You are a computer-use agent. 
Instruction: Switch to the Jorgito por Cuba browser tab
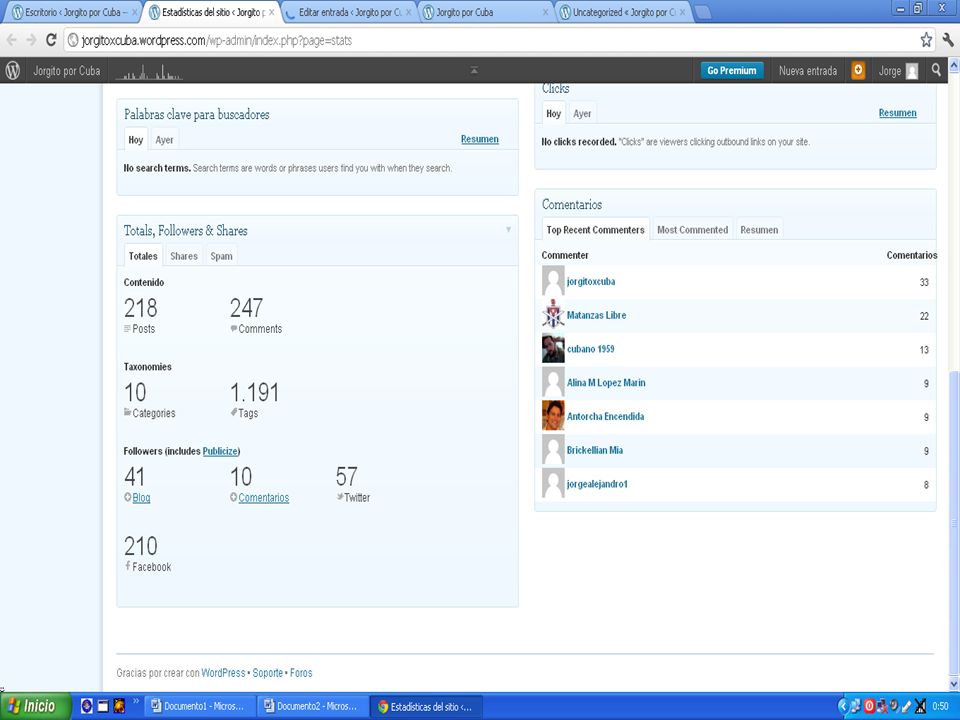tap(487, 12)
